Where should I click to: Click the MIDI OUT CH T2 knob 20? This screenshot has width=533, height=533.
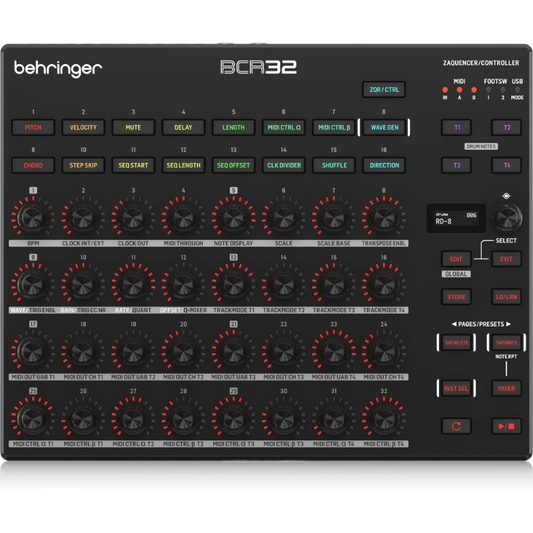183,351
